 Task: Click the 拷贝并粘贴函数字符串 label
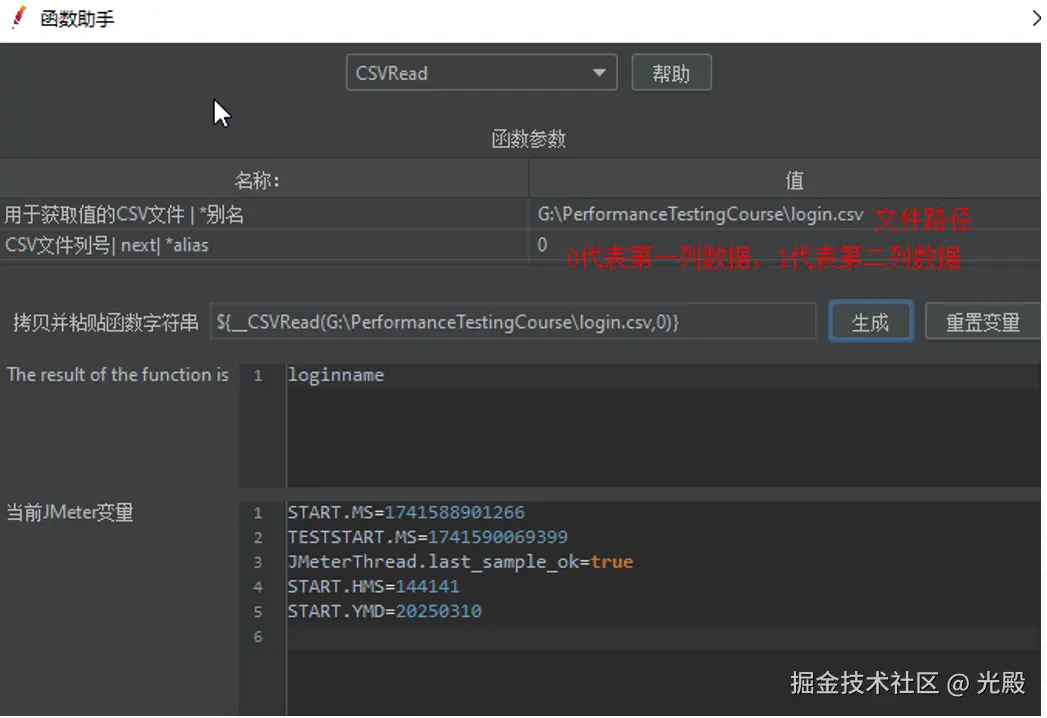coord(106,323)
